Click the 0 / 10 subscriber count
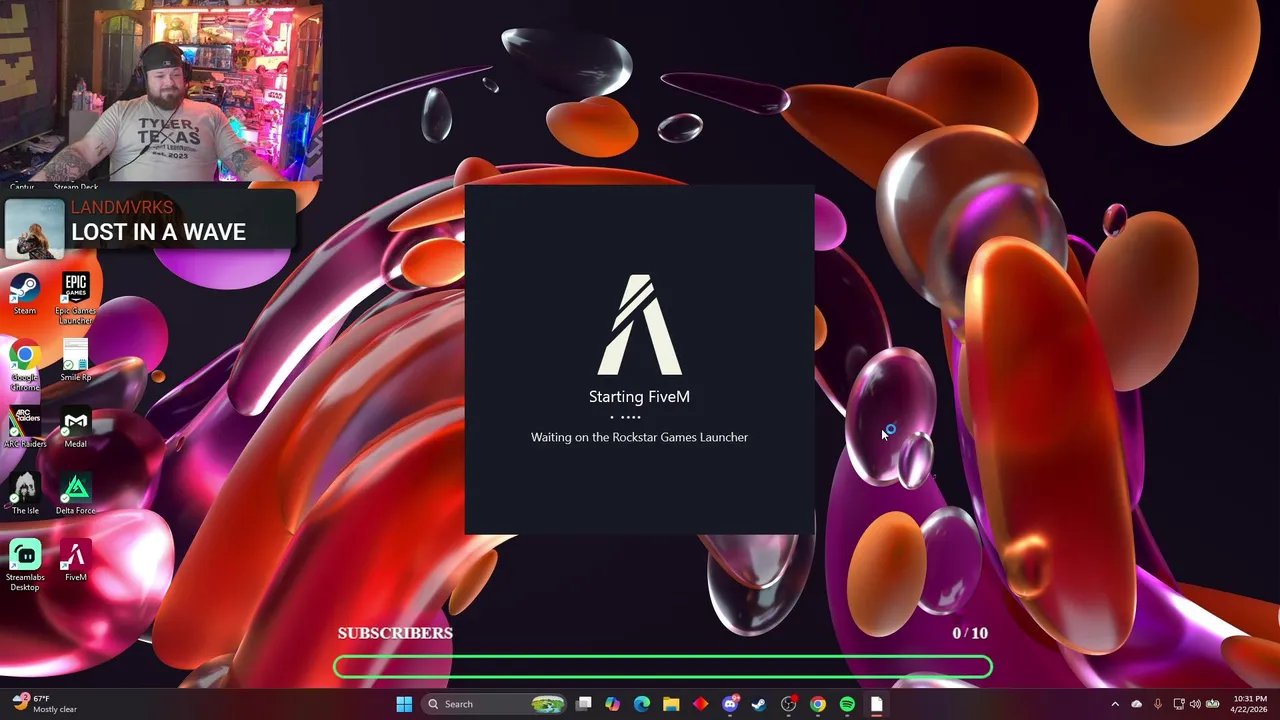The image size is (1280, 720). (970, 633)
